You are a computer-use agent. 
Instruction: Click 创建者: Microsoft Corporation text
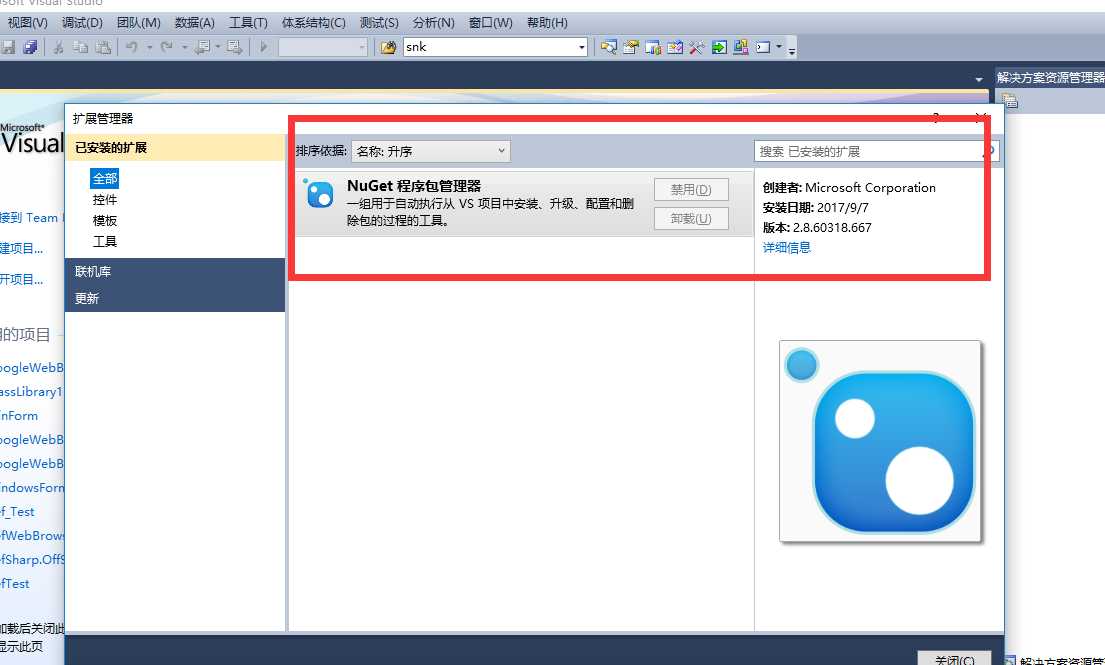tap(849, 187)
